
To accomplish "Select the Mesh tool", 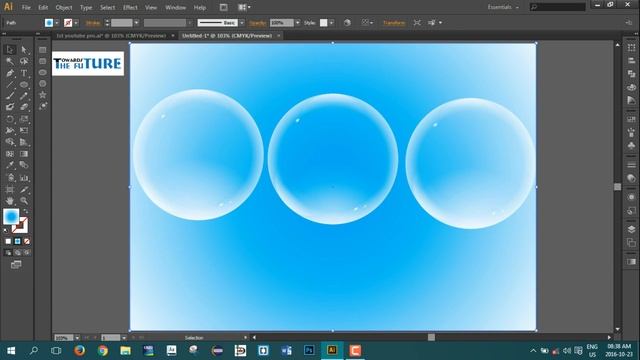I will coord(10,154).
